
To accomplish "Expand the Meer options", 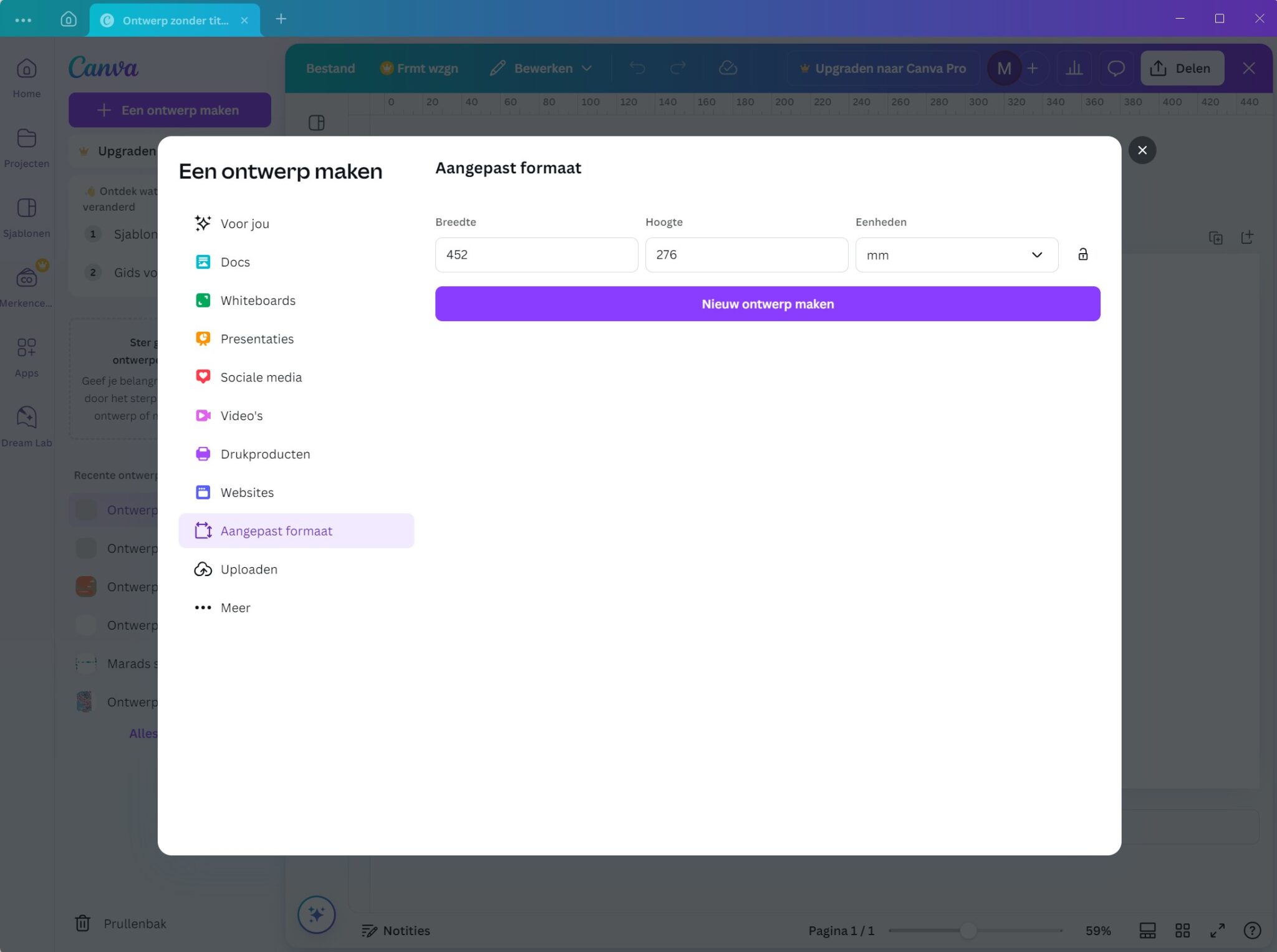I will click(235, 608).
